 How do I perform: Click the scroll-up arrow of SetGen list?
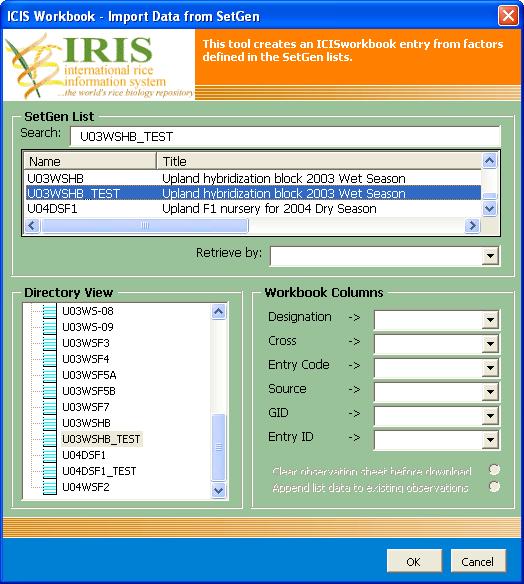[489, 161]
